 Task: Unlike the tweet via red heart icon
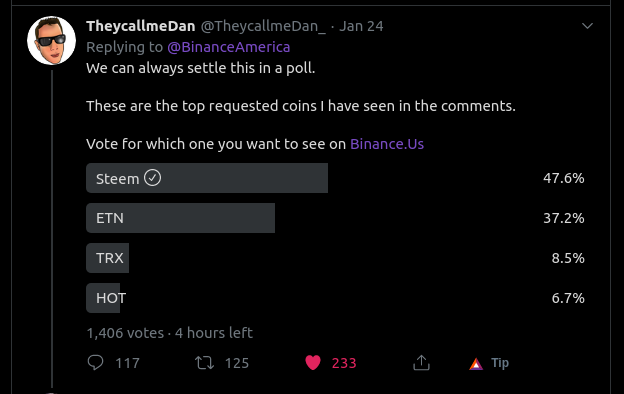point(313,363)
